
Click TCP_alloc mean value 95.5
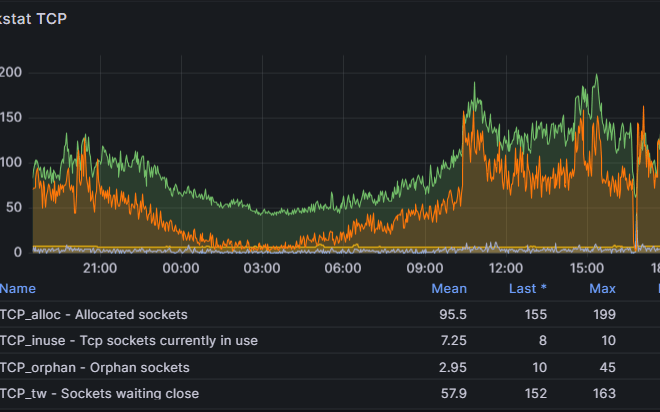(x=453, y=315)
